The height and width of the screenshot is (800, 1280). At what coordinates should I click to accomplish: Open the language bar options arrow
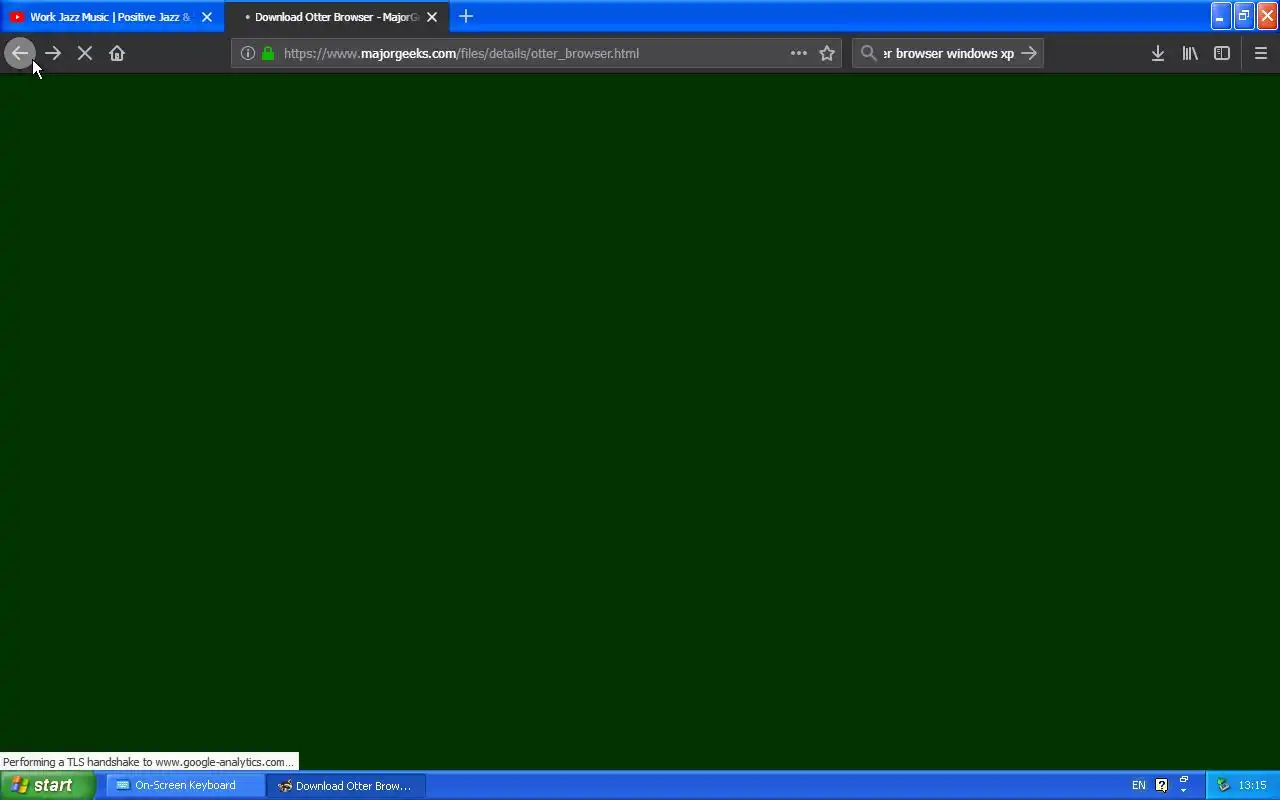pyautogui.click(x=1184, y=790)
